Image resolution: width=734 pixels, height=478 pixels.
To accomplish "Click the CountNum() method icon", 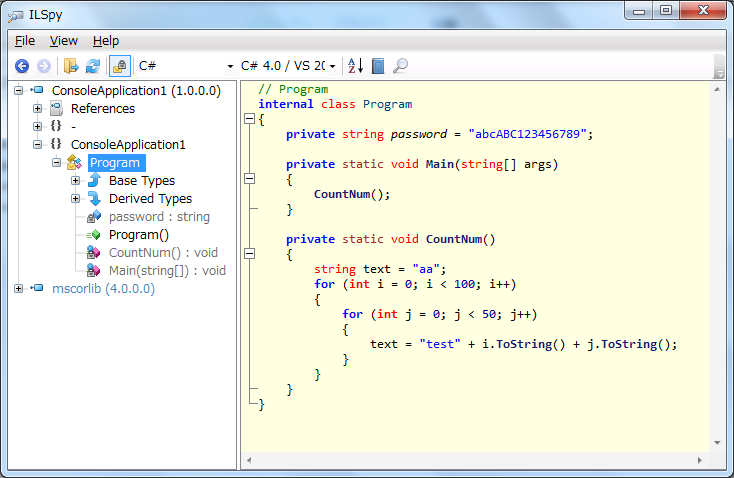I will [94, 253].
